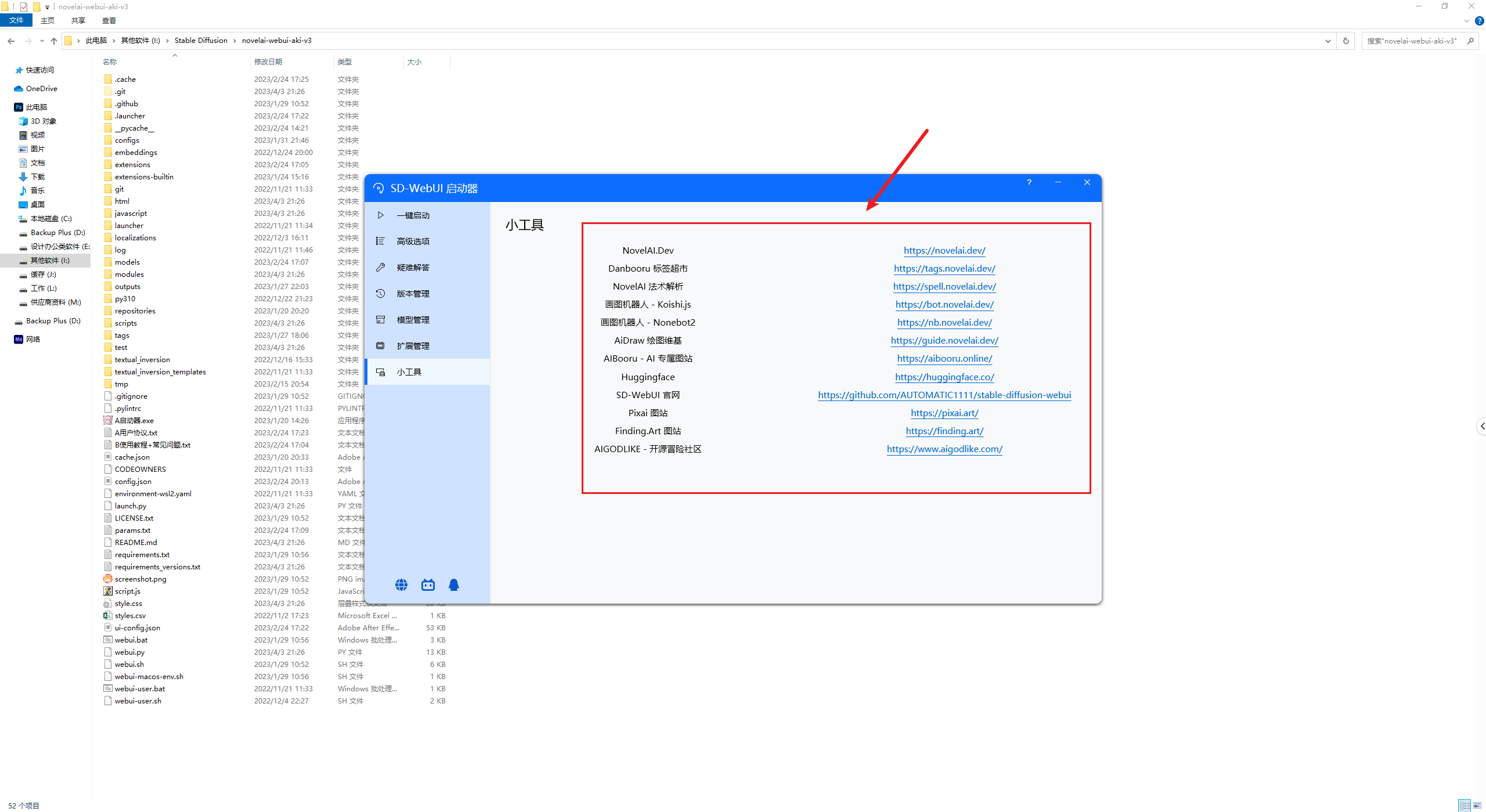The height and width of the screenshot is (812, 1486).
Task: Switch to 高级选项 page in launcher
Action: (x=428, y=241)
